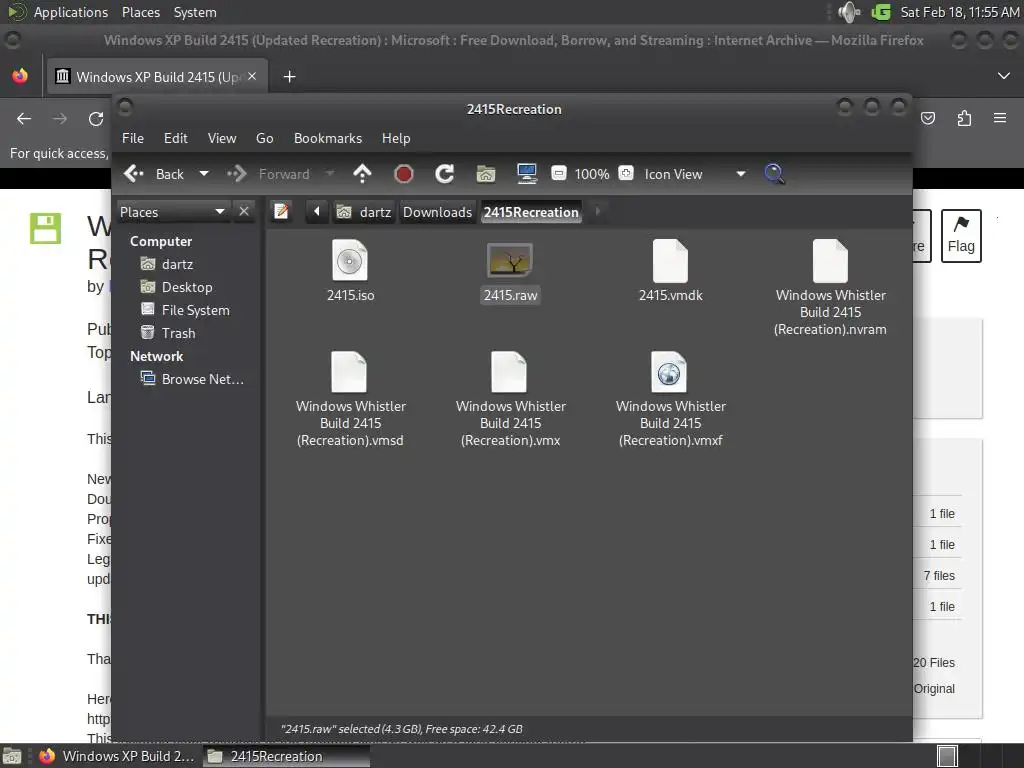1024x768 pixels.
Task: Open the Icon View mode dropdown
Action: tap(695, 174)
